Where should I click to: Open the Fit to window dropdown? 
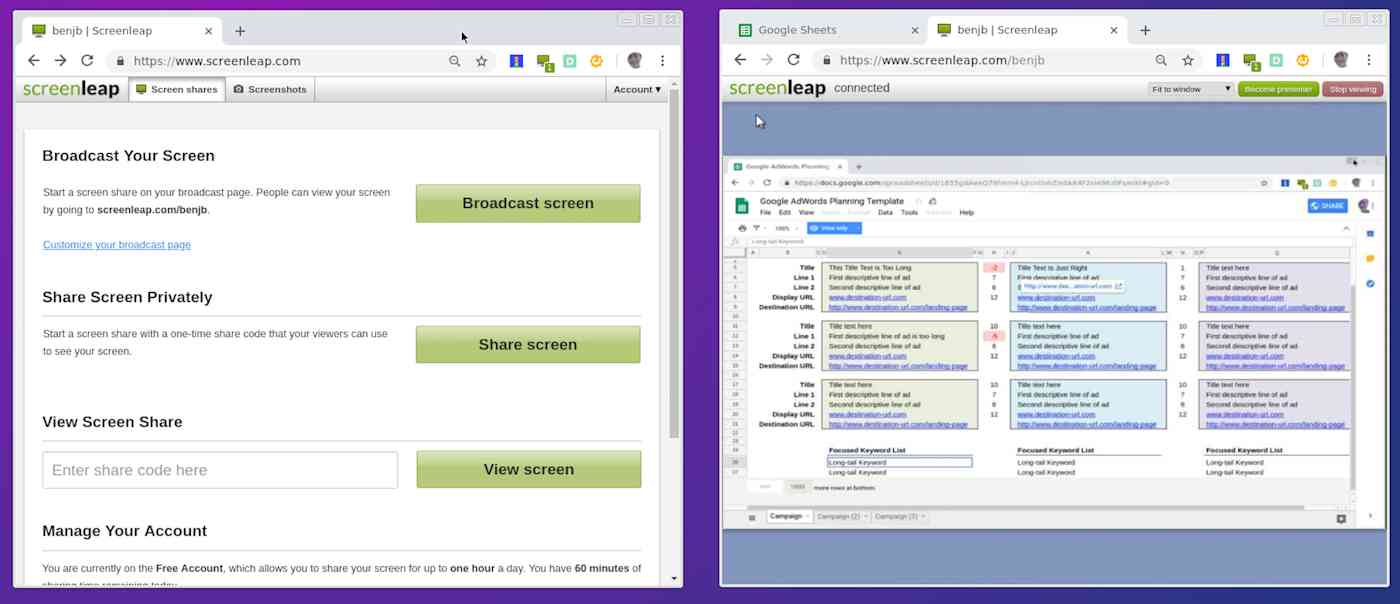coord(1190,88)
